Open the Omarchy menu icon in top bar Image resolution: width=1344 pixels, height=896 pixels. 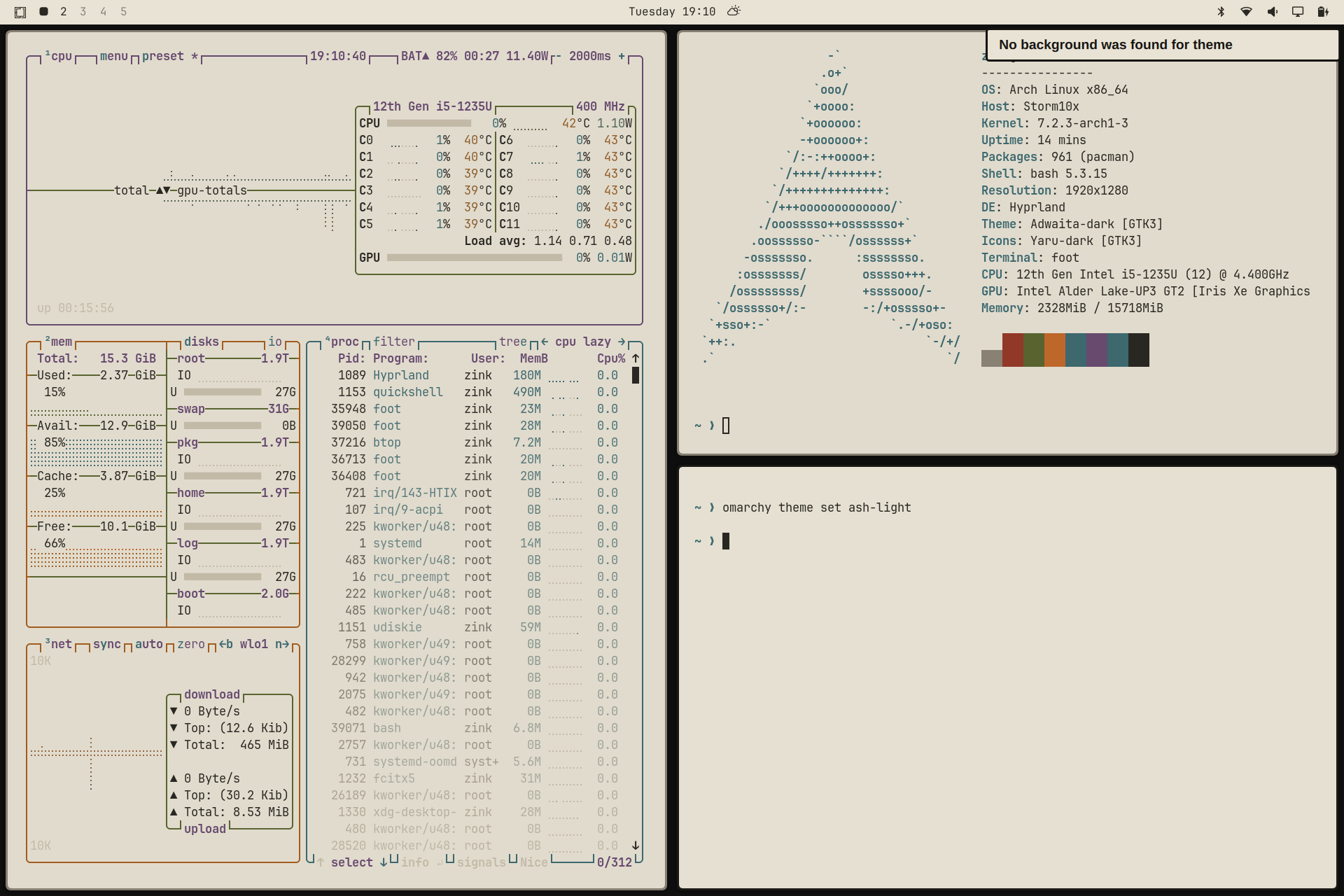pyautogui.click(x=20, y=12)
